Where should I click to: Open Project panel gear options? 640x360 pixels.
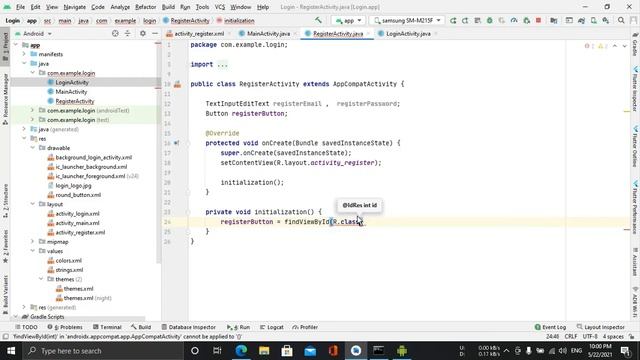pyautogui.click(x=142, y=33)
